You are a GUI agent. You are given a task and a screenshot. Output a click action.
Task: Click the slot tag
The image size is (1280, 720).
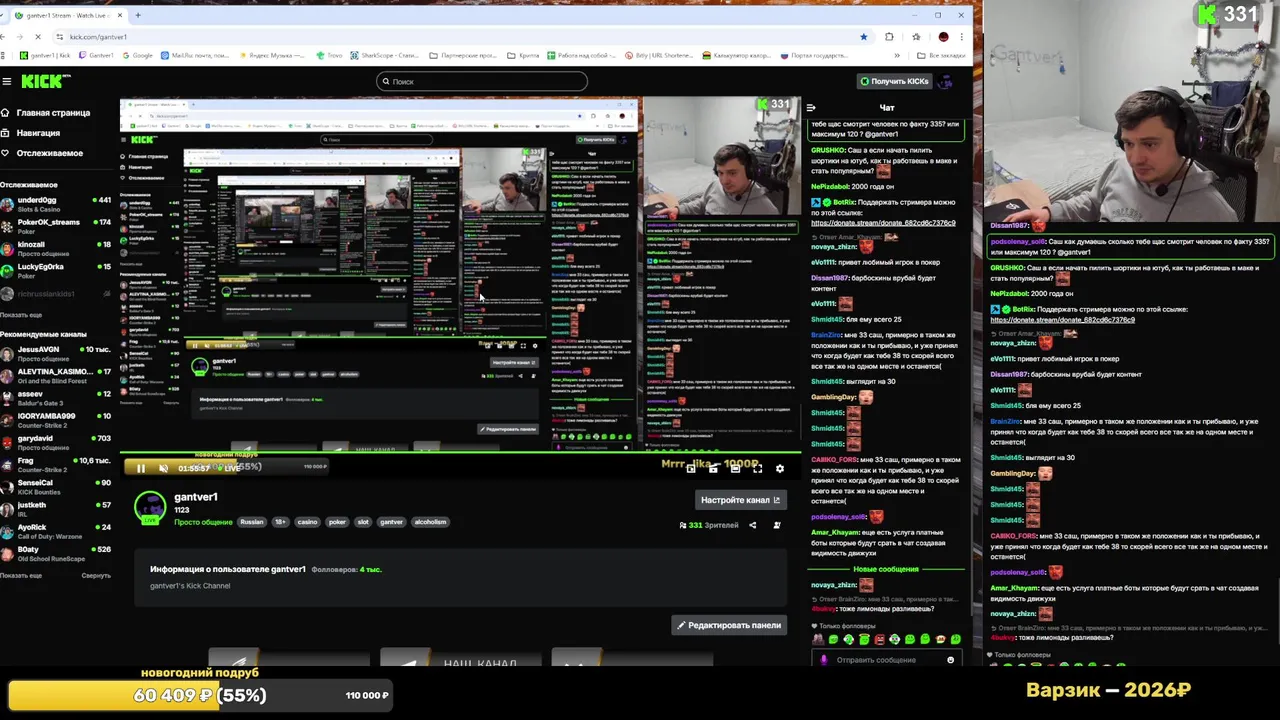pos(363,522)
